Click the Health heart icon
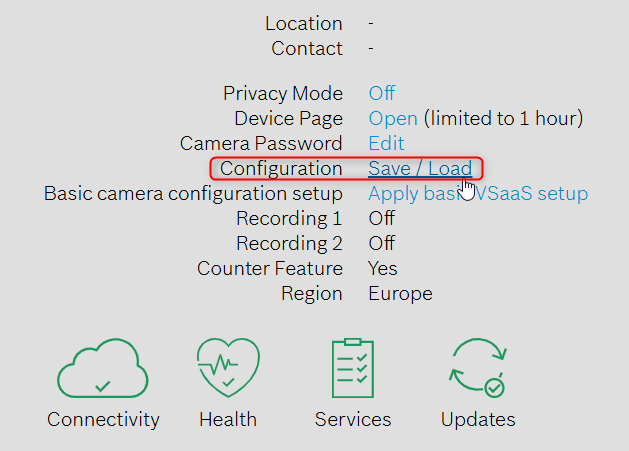The image size is (629, 451). click(227, 368)
